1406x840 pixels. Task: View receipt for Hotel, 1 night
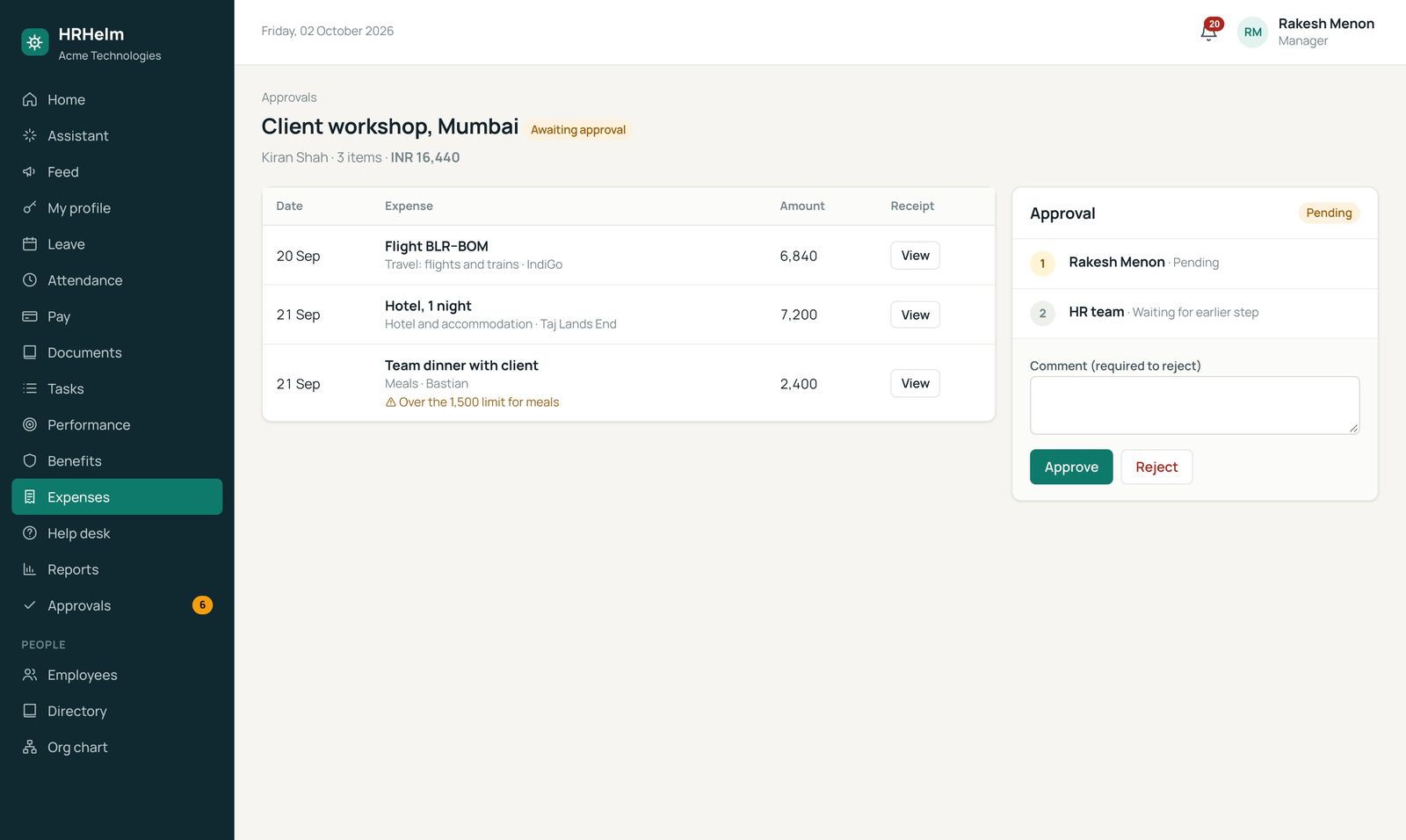[x=915, y=315]
